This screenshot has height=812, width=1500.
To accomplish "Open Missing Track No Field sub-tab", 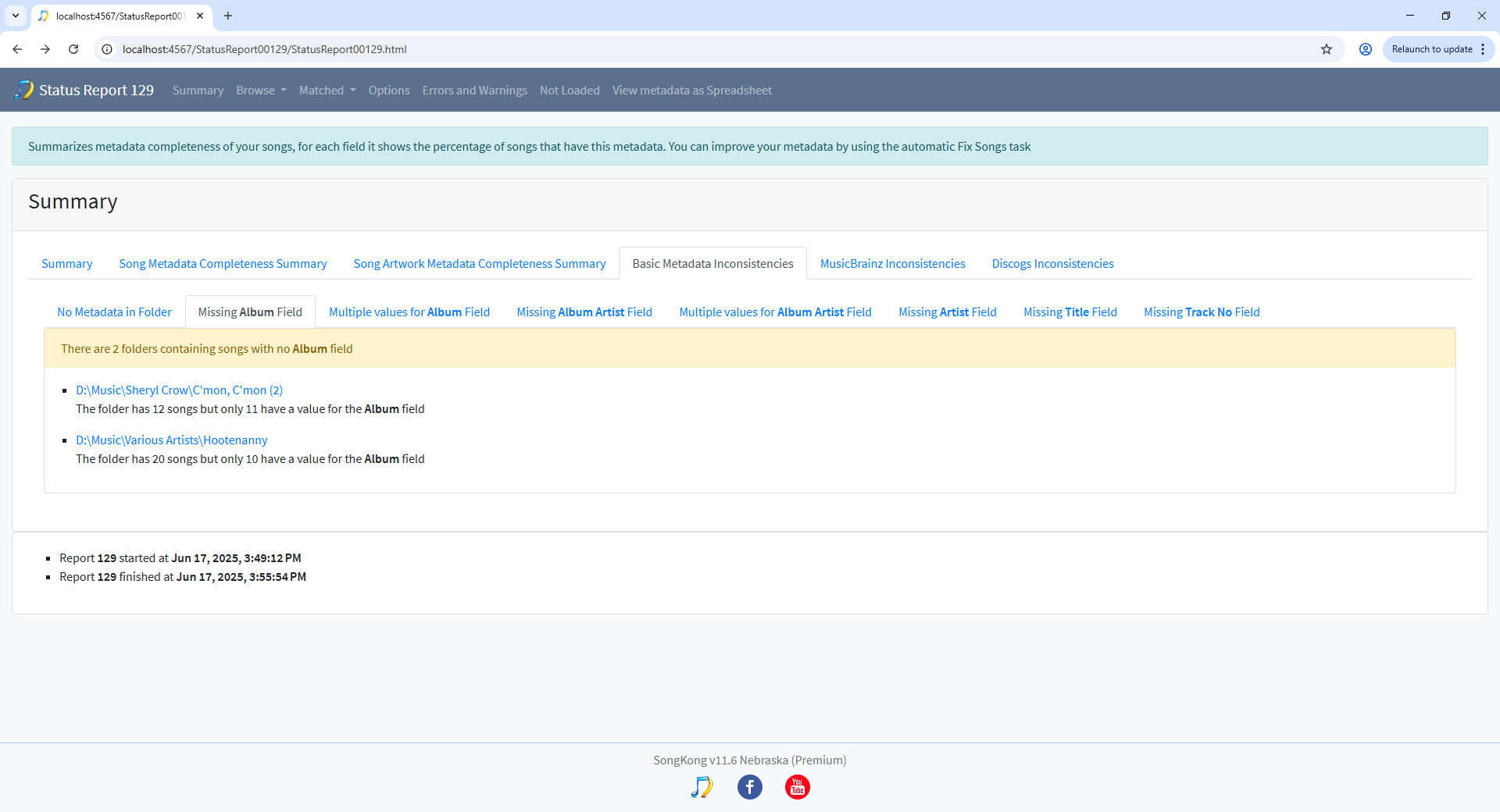I will click(1202, 312).
